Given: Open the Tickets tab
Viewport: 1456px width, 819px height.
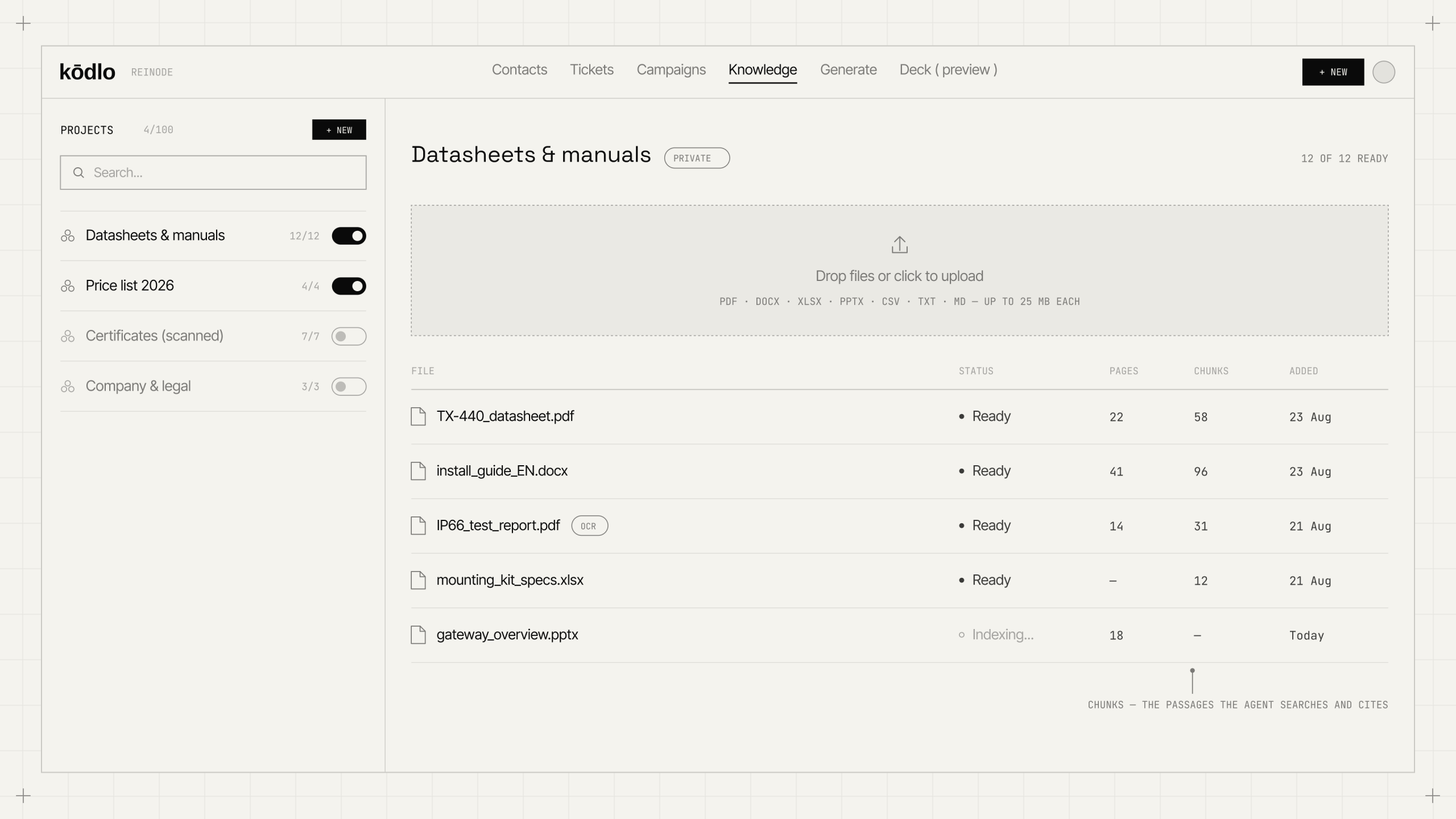Looking at the screenshot, I should click(591, 70).
